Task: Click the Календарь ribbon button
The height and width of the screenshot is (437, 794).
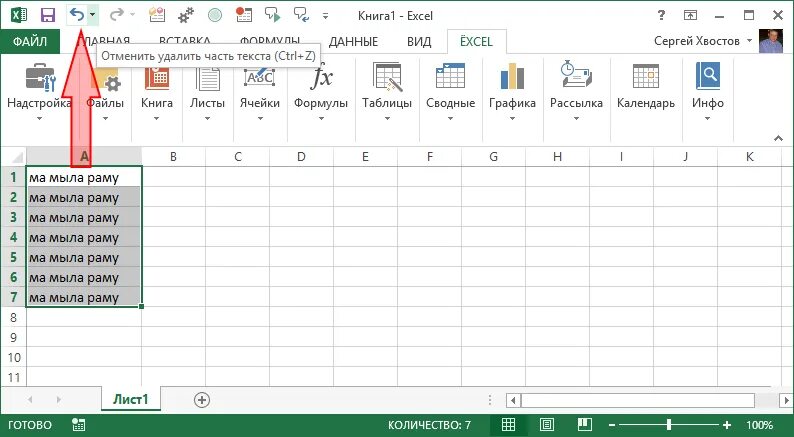Action: point(646,86)
